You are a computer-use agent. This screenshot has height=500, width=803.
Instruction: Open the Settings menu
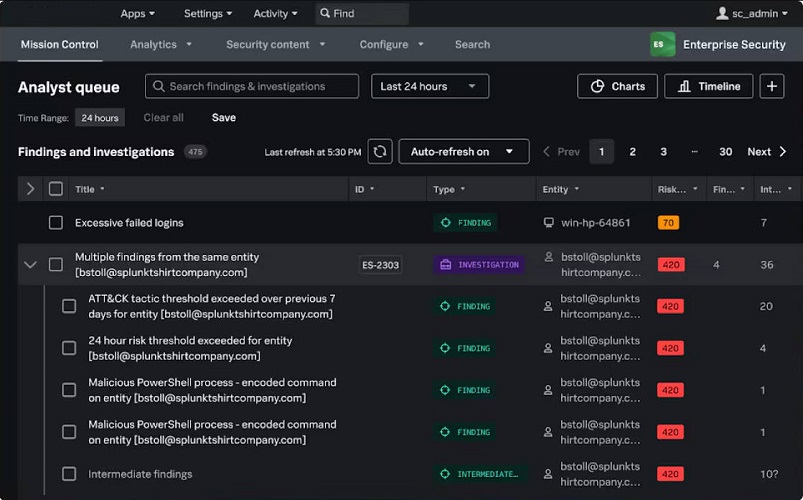click(208, 13)
